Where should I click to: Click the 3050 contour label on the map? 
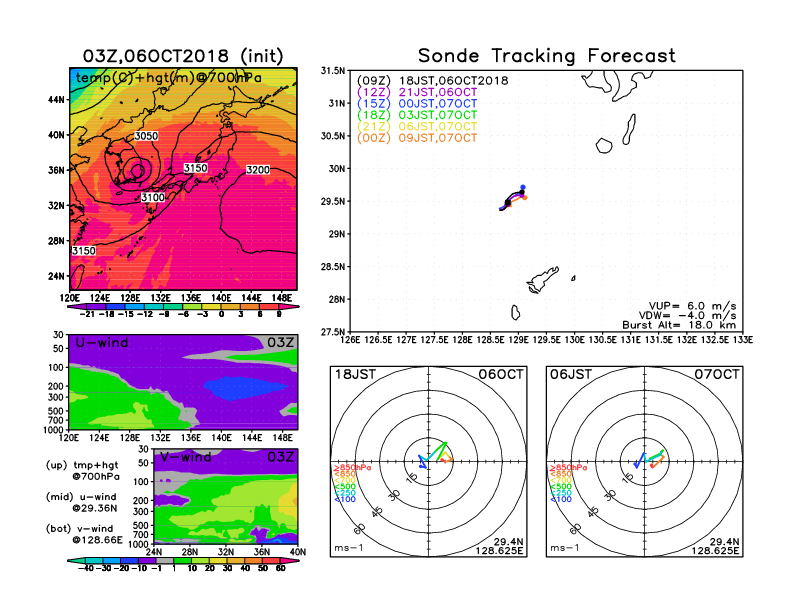(146, 136)
